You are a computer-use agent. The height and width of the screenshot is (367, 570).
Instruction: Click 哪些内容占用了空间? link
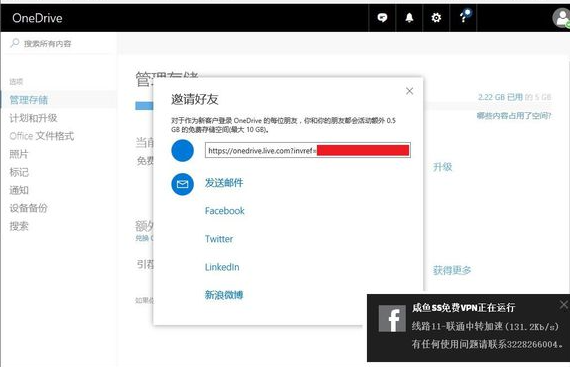(x=514, y=116)
